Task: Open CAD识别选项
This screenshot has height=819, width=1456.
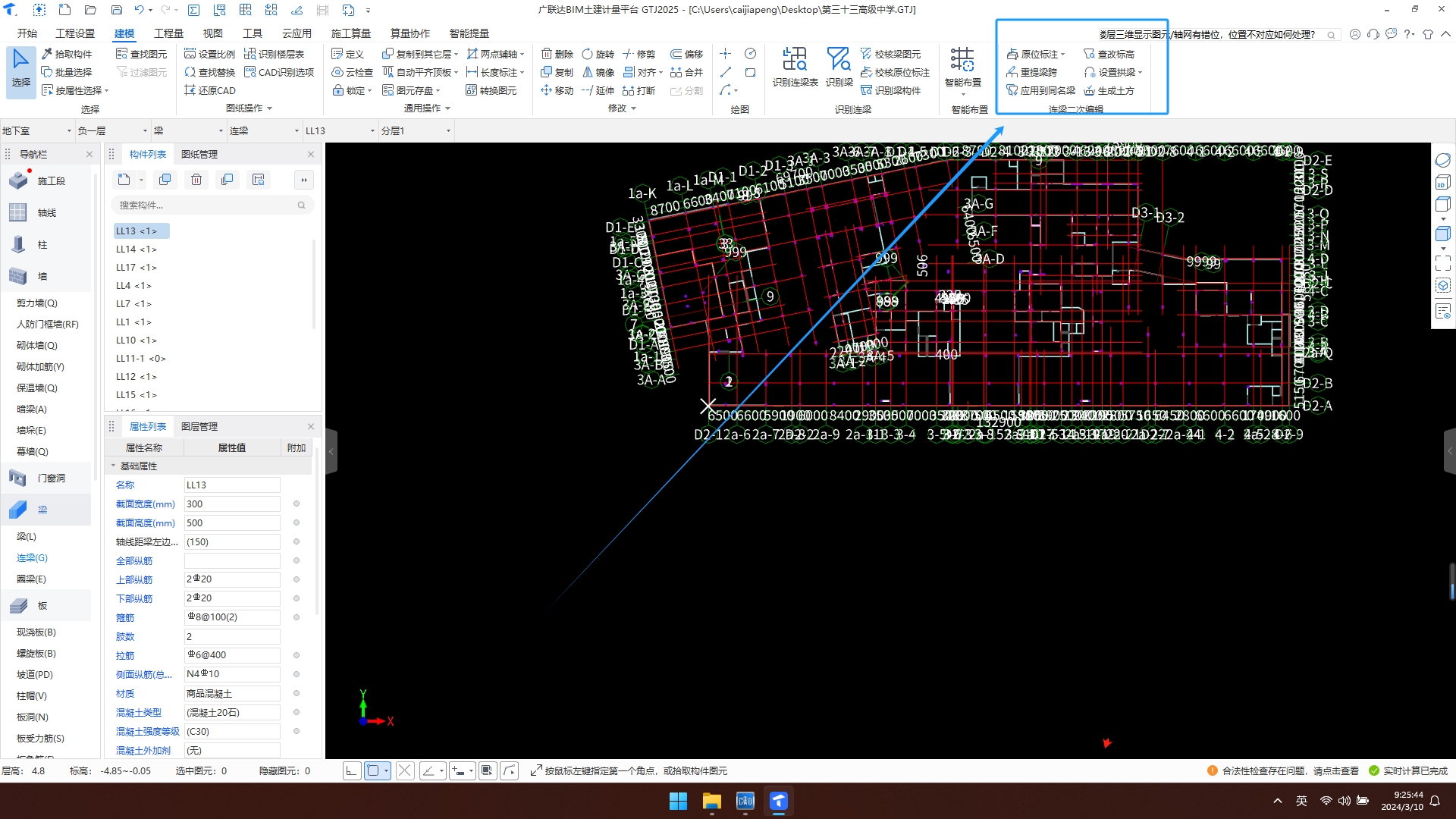Action: tap(279, 72)
